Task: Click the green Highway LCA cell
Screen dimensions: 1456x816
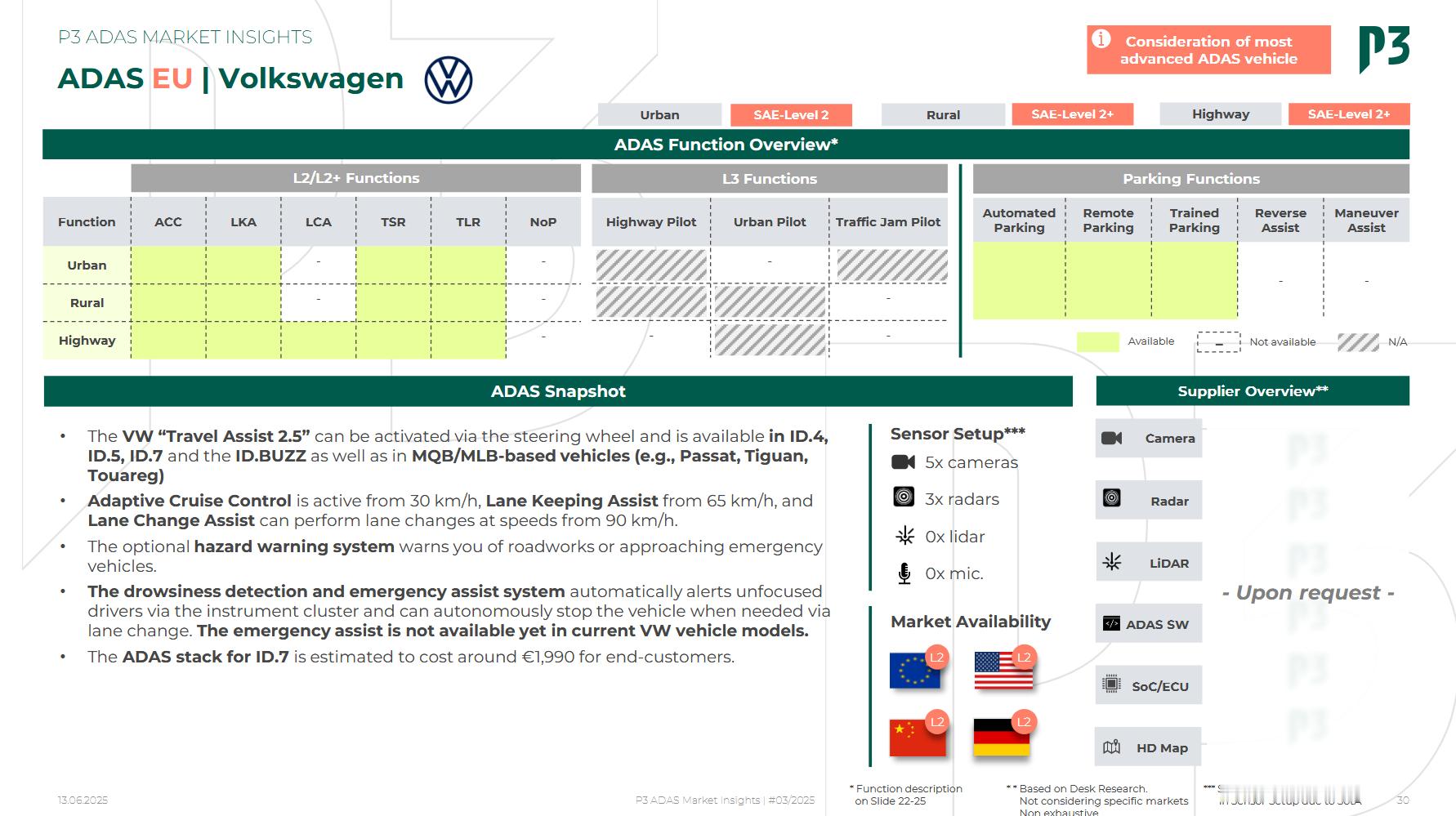Action: point(319,341)
